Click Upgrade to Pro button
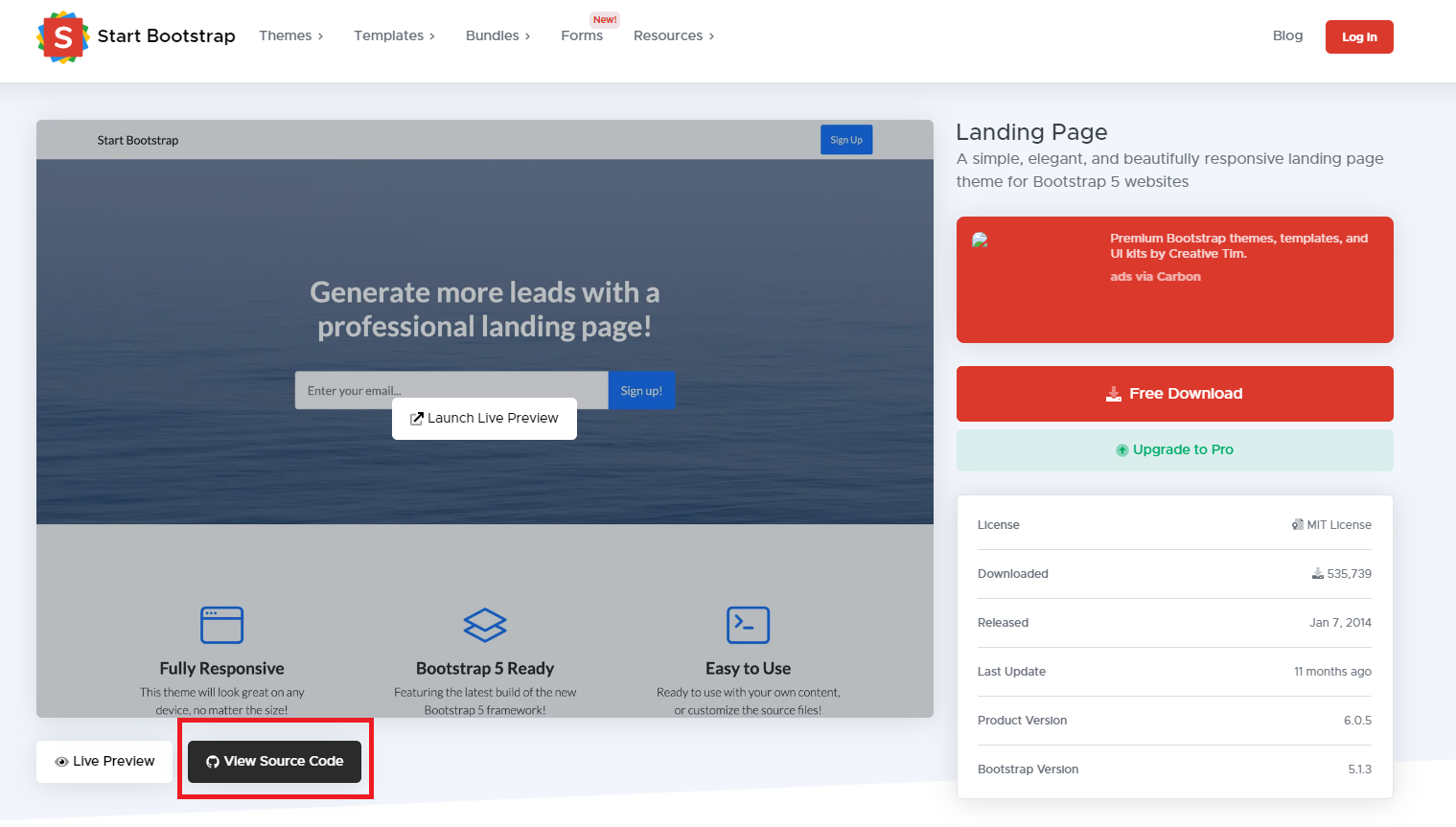 1174,450
